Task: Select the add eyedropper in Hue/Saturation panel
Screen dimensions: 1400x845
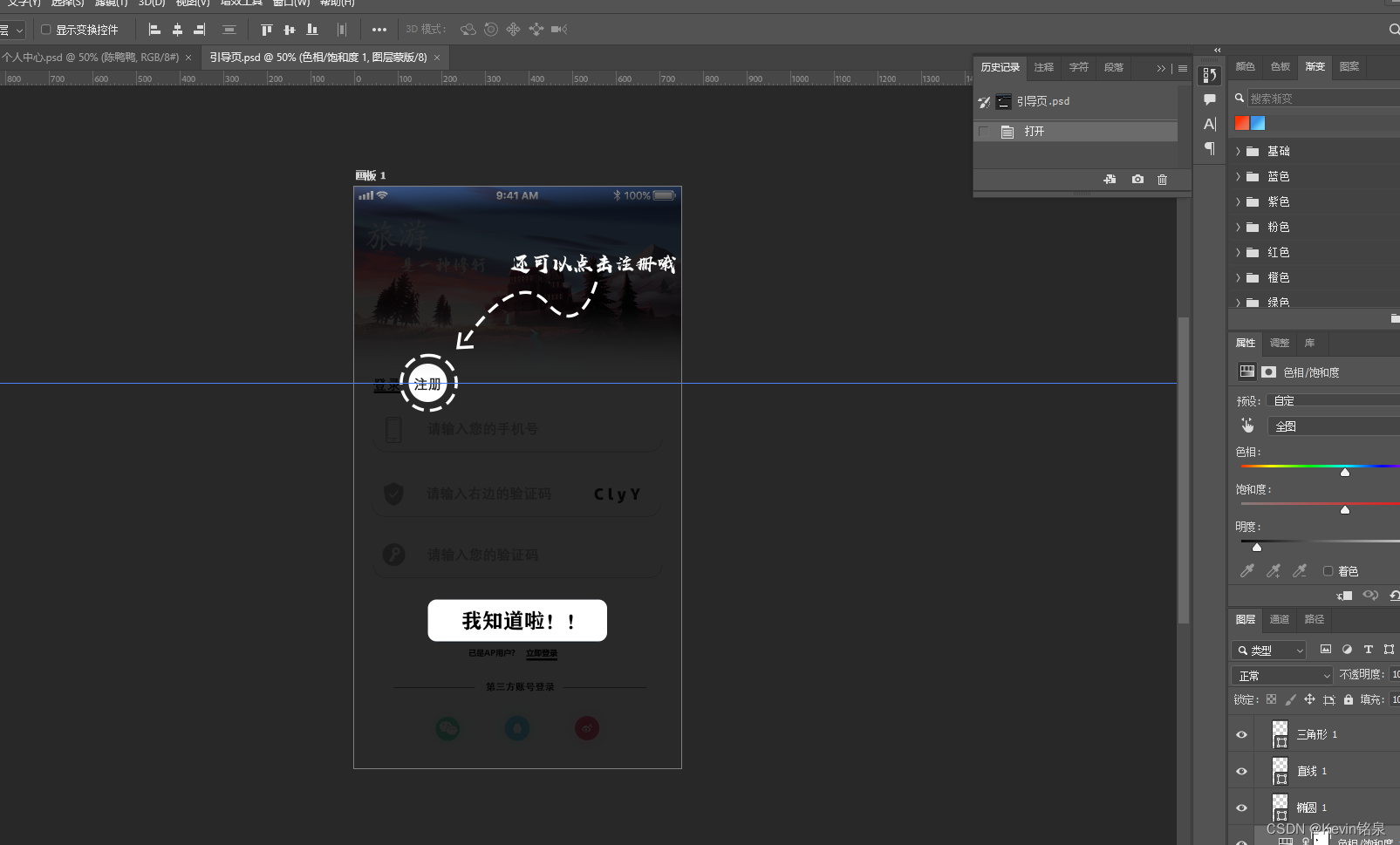Action: click(x=1274, y=571)
